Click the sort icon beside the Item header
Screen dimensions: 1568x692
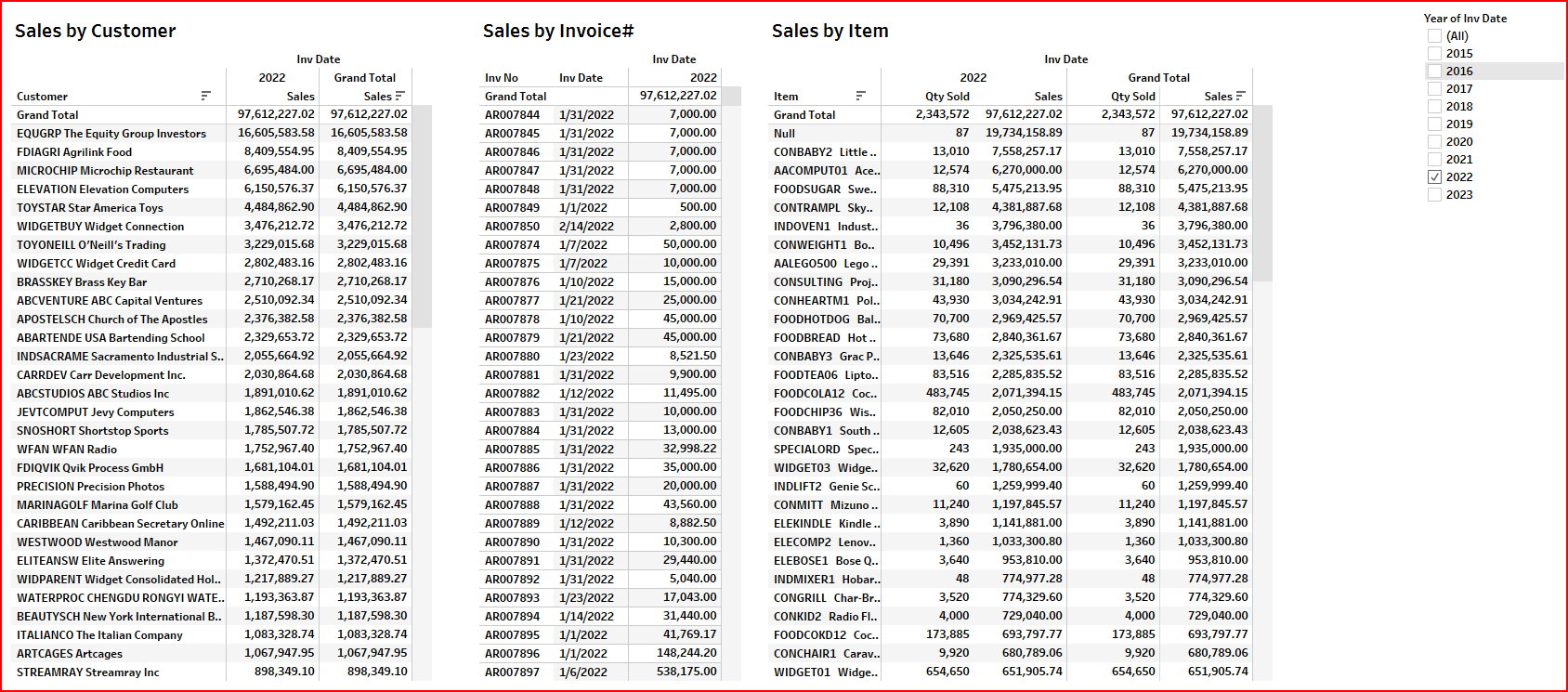[861, 96]
